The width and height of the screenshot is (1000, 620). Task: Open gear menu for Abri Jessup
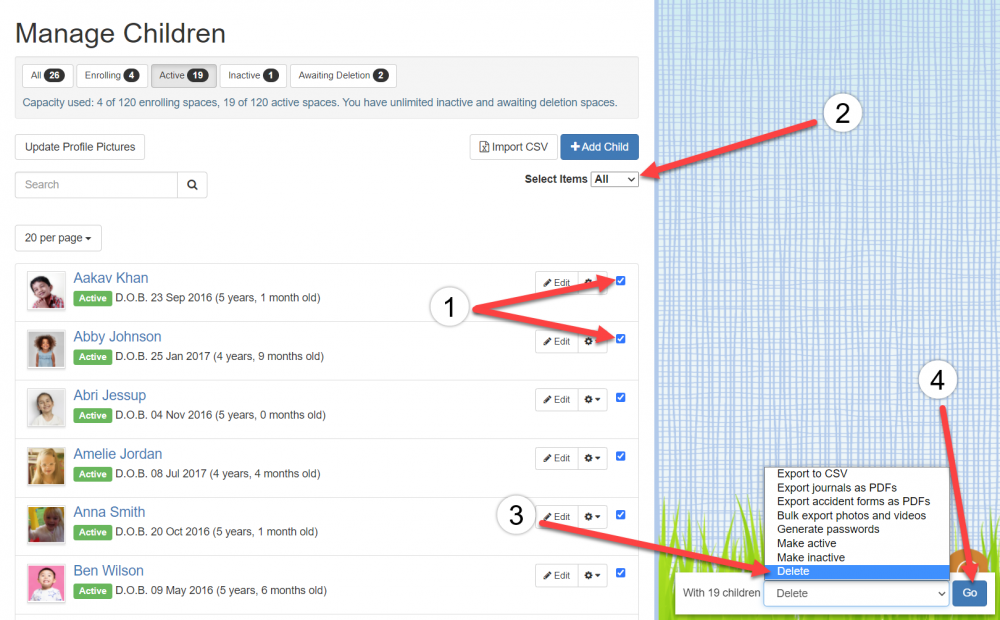click(592, 399)
